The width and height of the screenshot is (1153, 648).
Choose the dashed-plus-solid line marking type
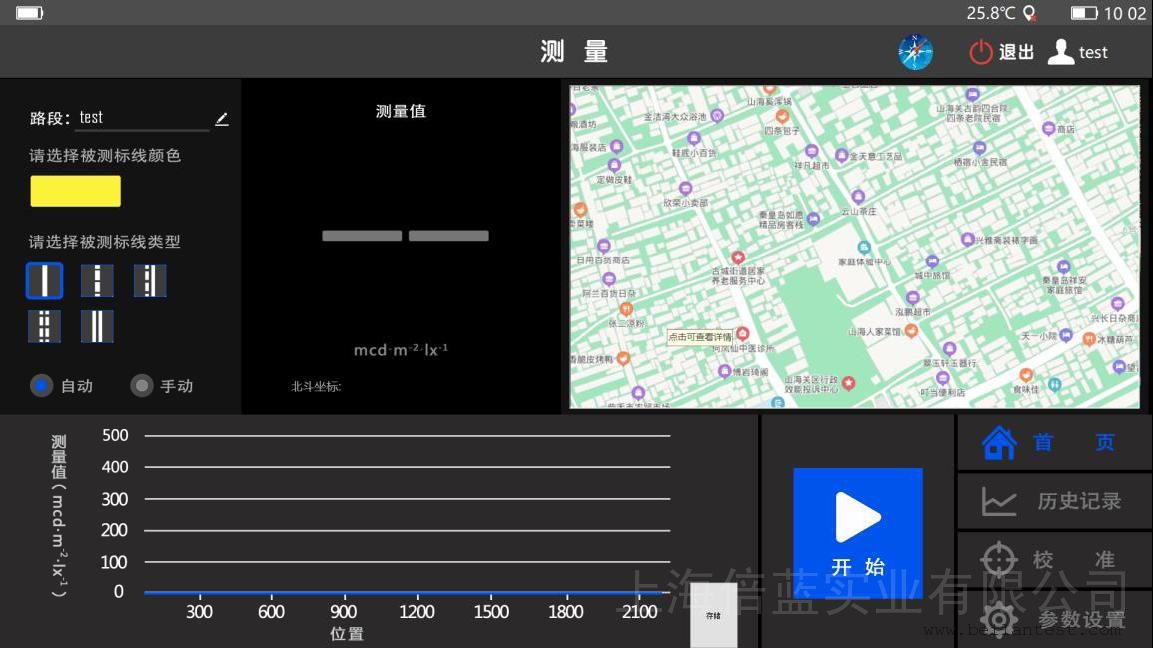tap(150, 281)
